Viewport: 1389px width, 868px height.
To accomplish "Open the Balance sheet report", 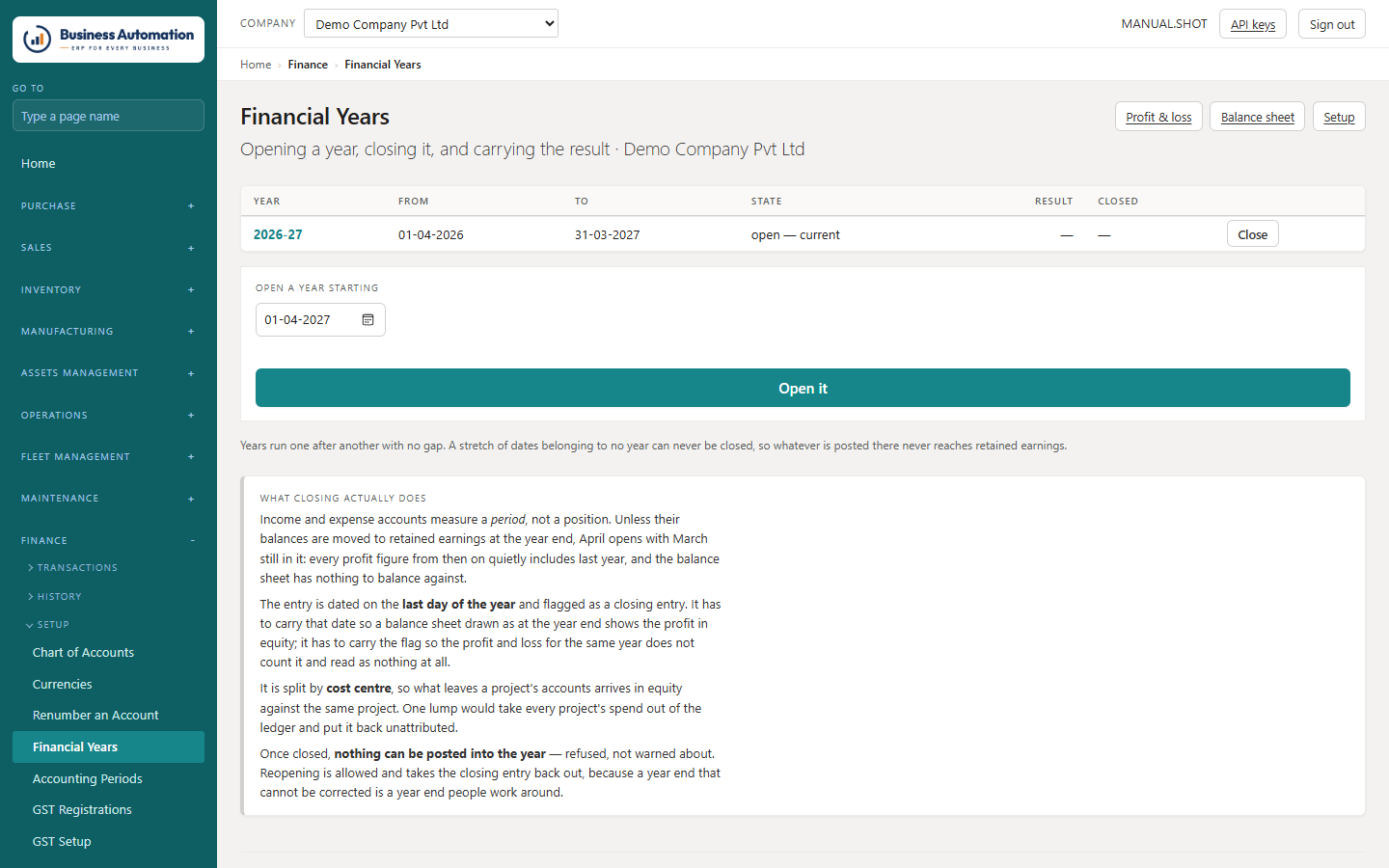I will pyautogui.click(x=1257, y=117).
